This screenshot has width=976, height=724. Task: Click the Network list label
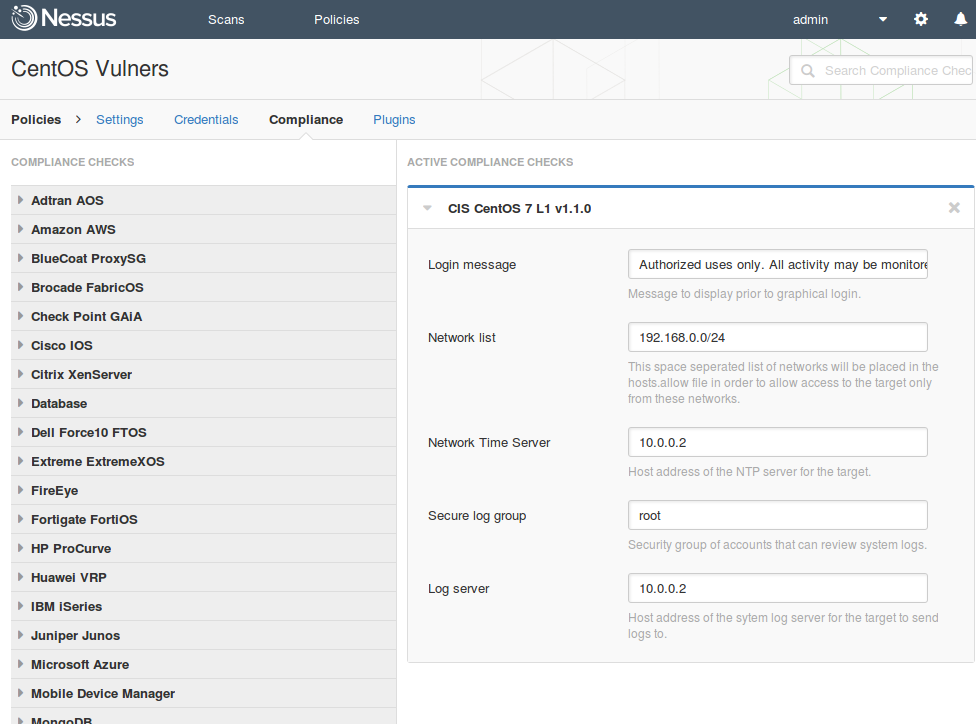[x=462, y=337]
